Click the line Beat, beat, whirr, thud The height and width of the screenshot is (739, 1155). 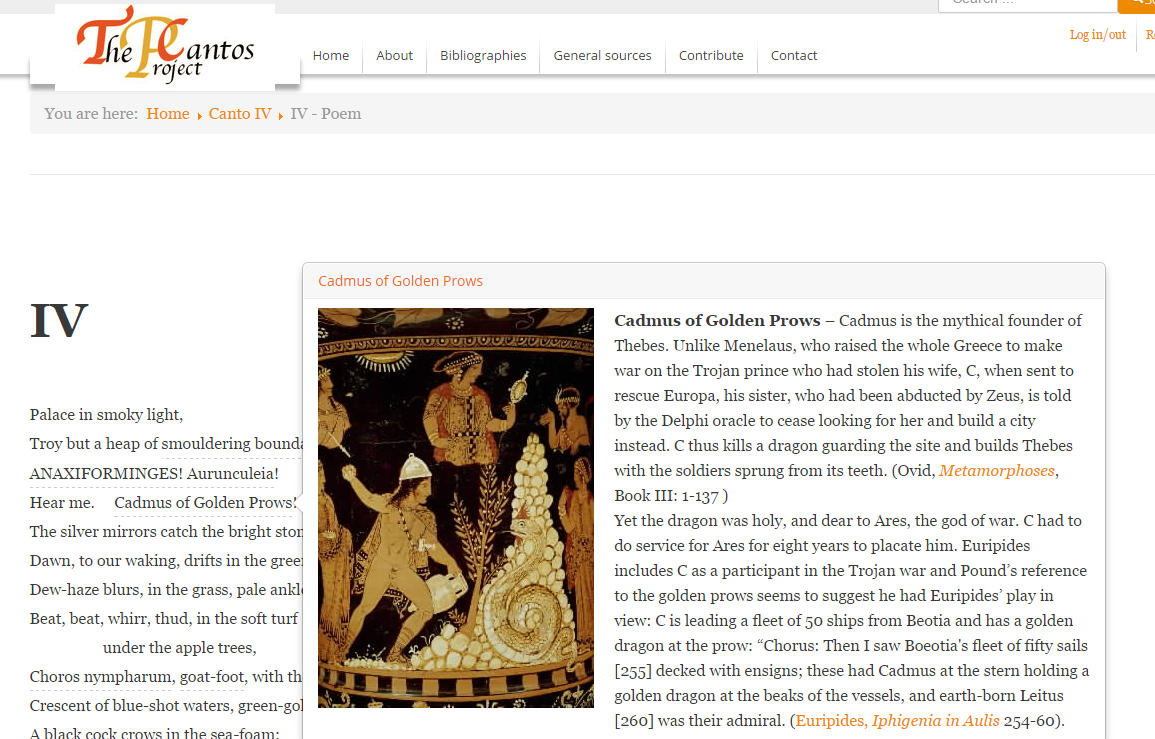click(164, 618)
